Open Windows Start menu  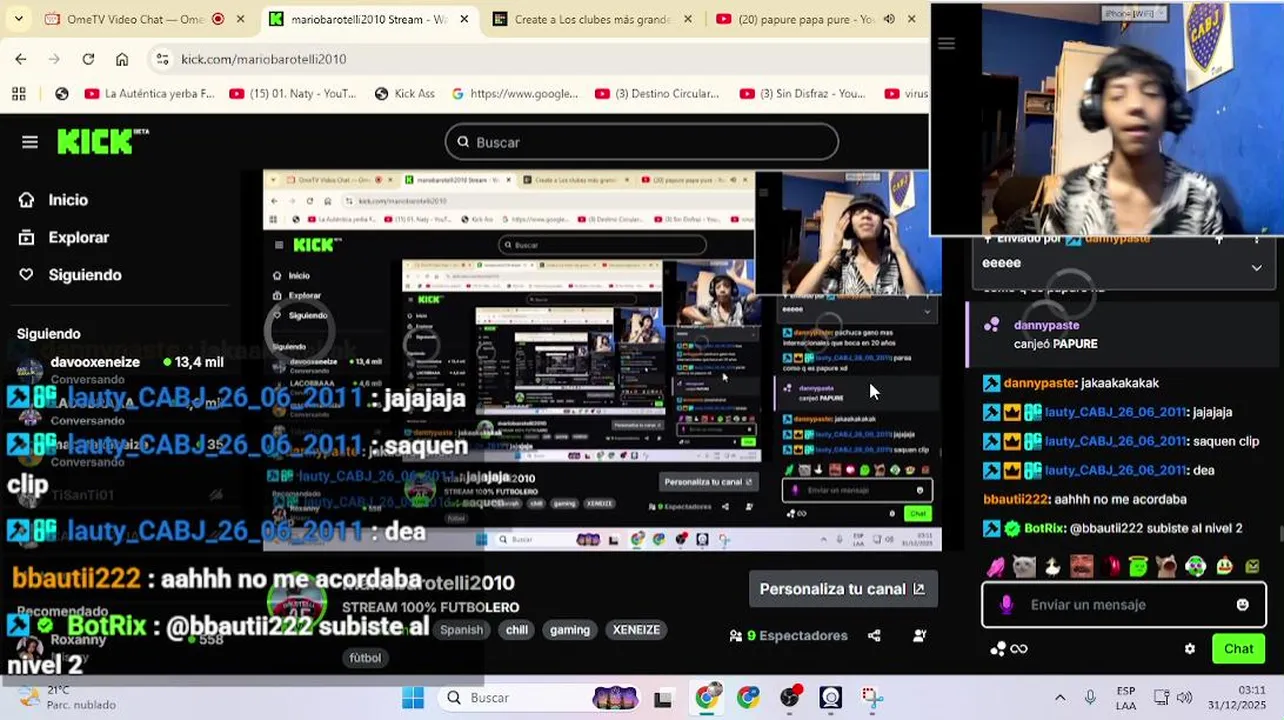coord(413,698)
